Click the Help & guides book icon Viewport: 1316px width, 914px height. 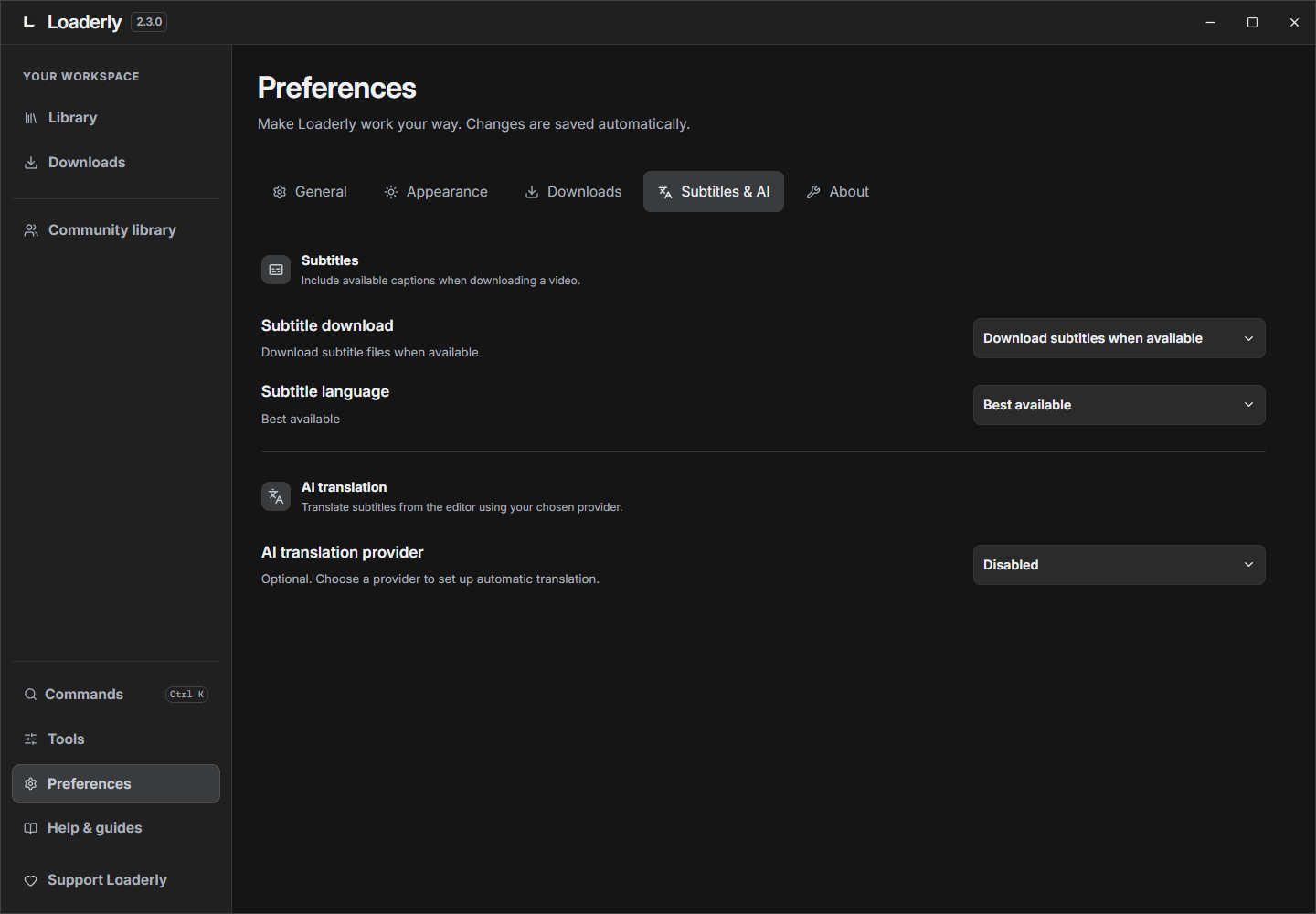(31, 828)
